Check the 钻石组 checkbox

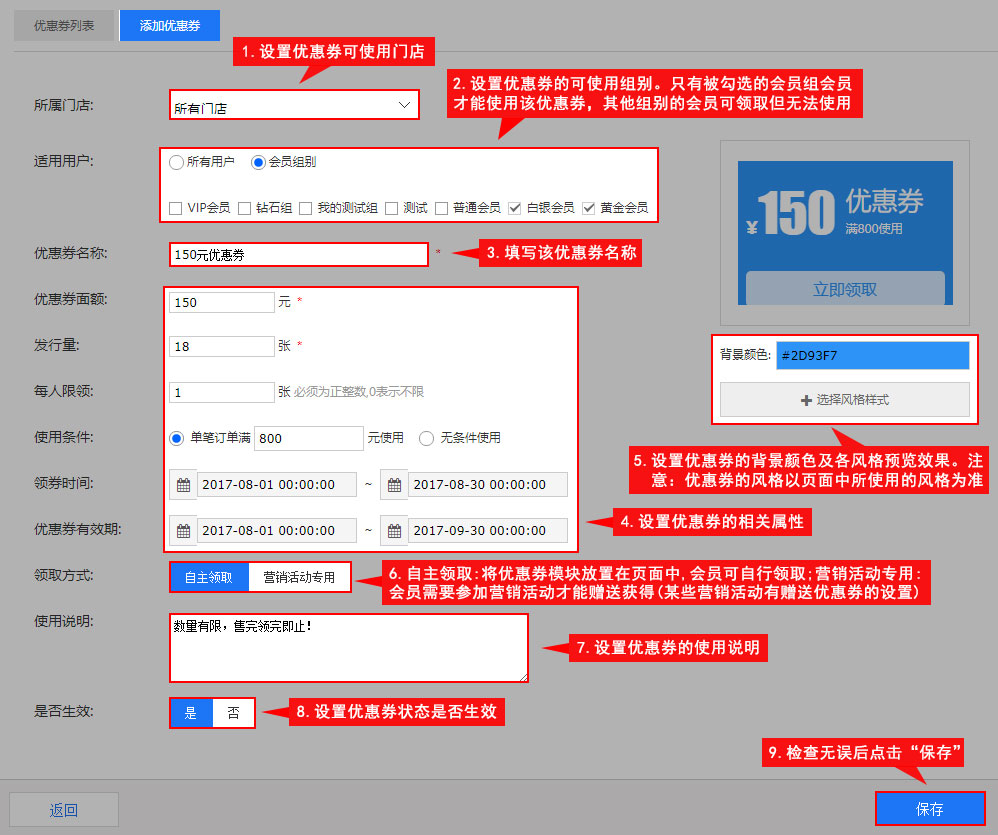244,208
